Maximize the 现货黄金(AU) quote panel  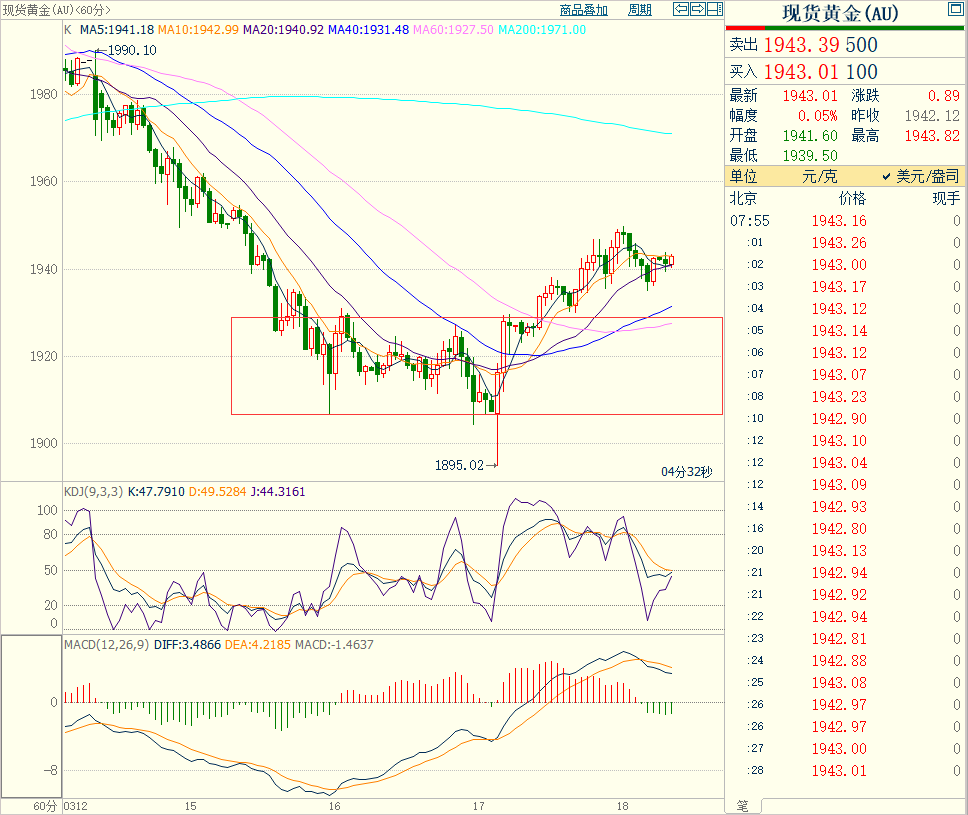tap(954, 9)
